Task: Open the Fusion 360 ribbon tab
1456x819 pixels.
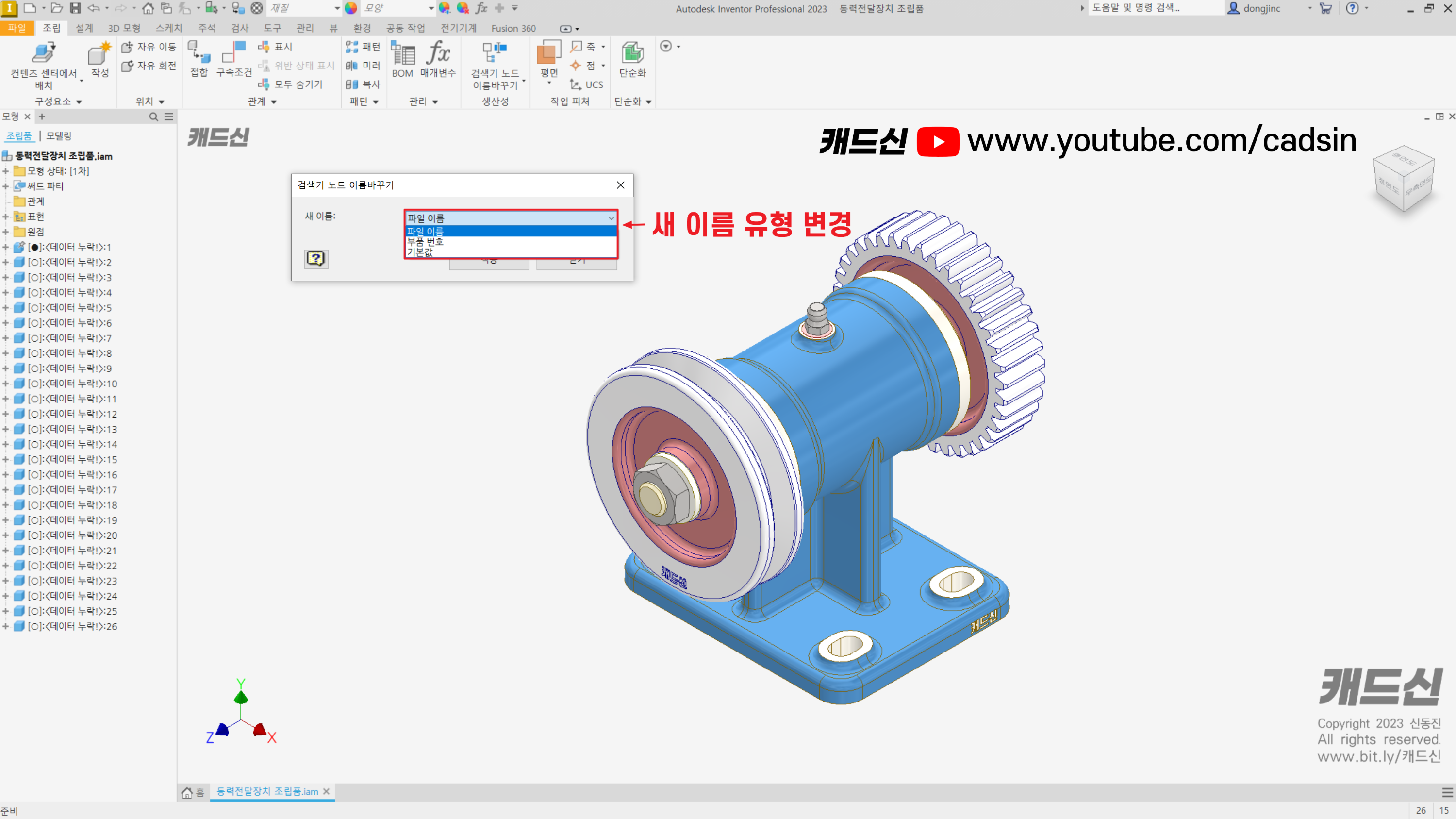Action: tap(513, 28)
